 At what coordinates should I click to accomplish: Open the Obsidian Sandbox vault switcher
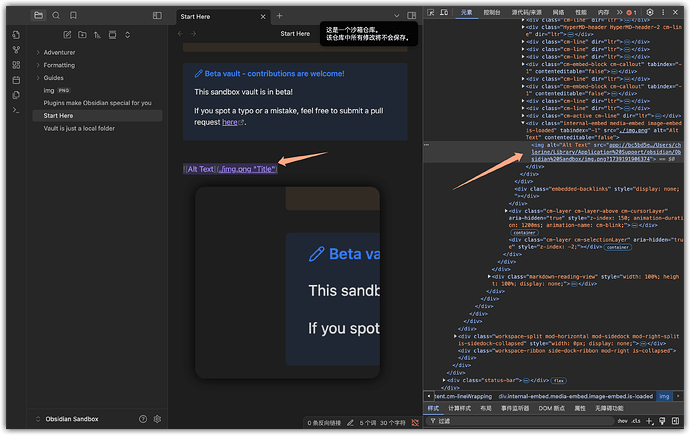click(x=68, y=419)
